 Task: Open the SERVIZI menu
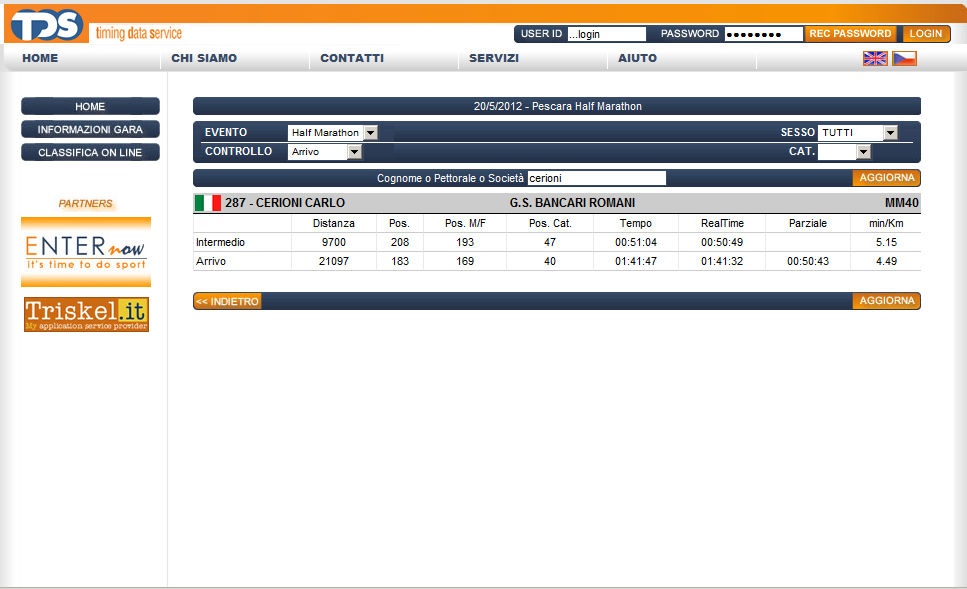494,58
